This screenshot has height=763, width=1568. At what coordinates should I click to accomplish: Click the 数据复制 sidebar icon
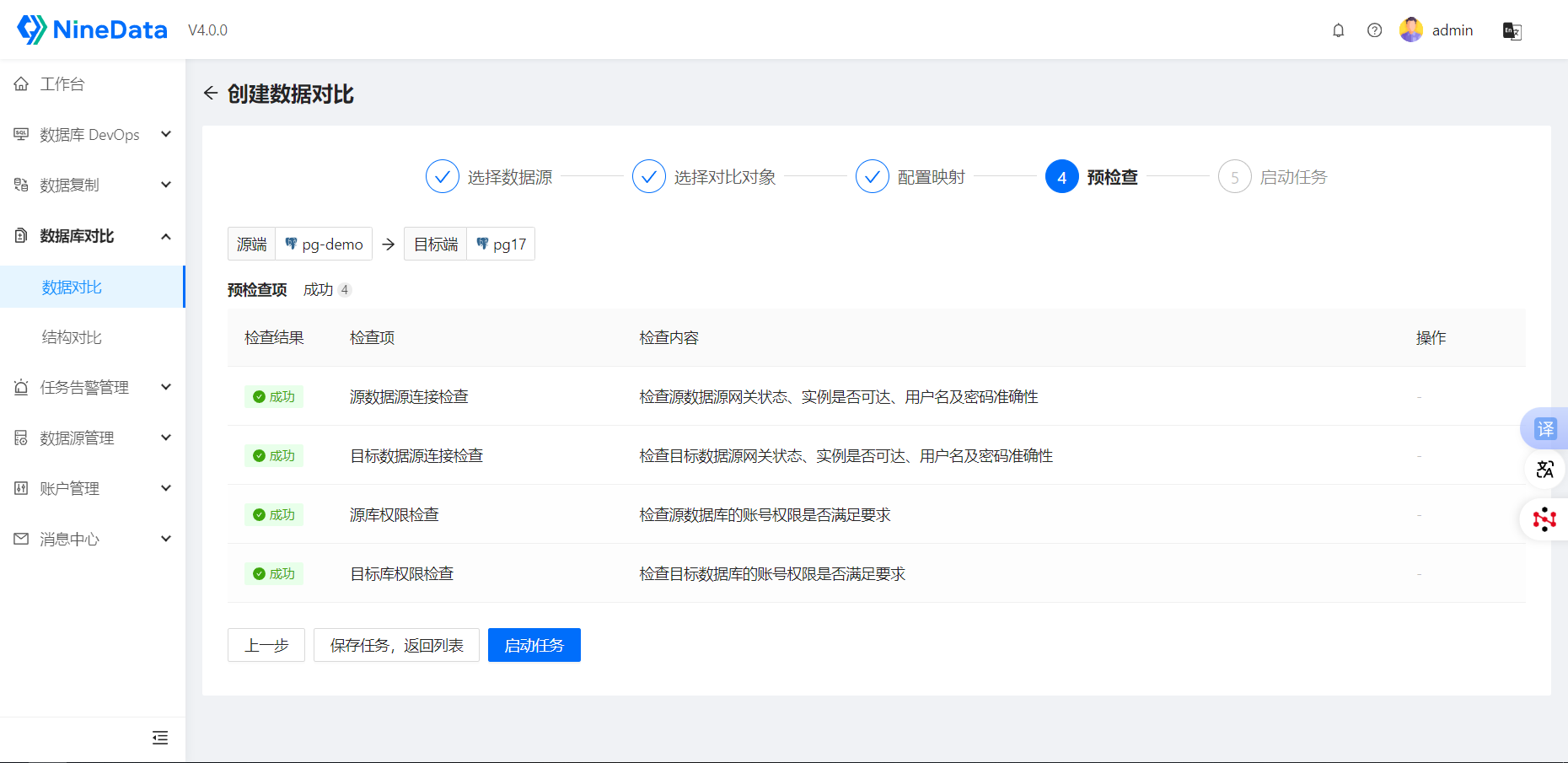point(21,185)
